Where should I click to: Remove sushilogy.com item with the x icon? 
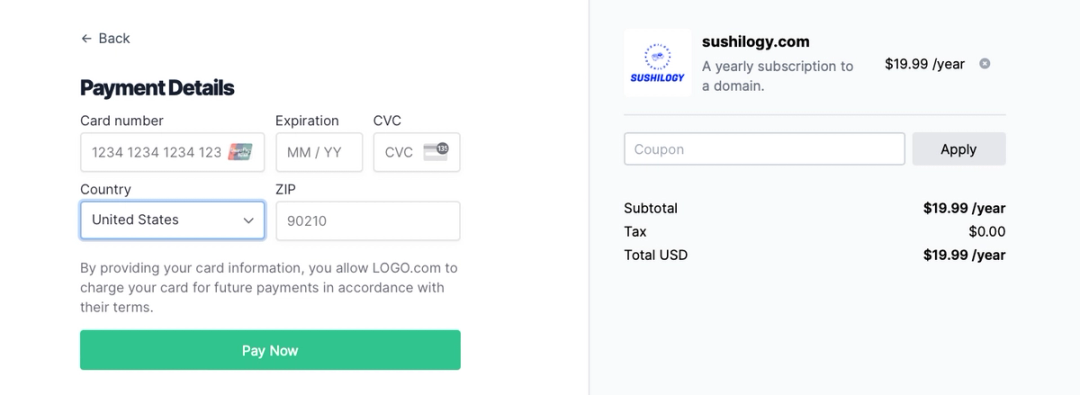click(x=985, y=63)
